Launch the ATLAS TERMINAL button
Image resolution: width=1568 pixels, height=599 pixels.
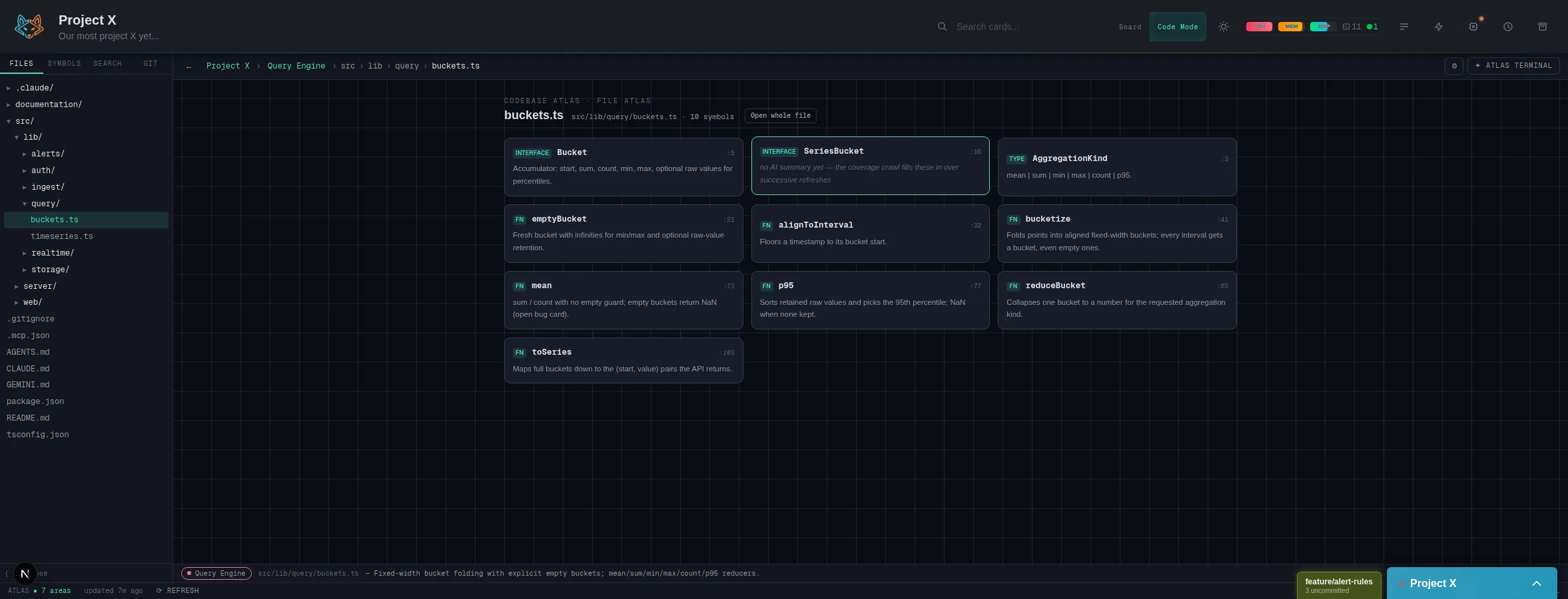coord(1513,66)
